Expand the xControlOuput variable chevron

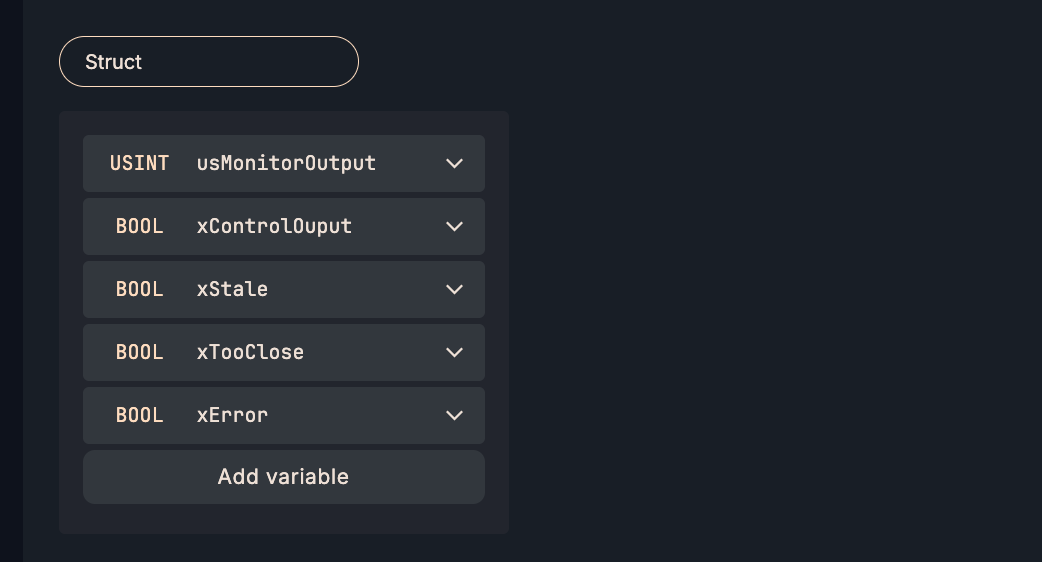454,226
